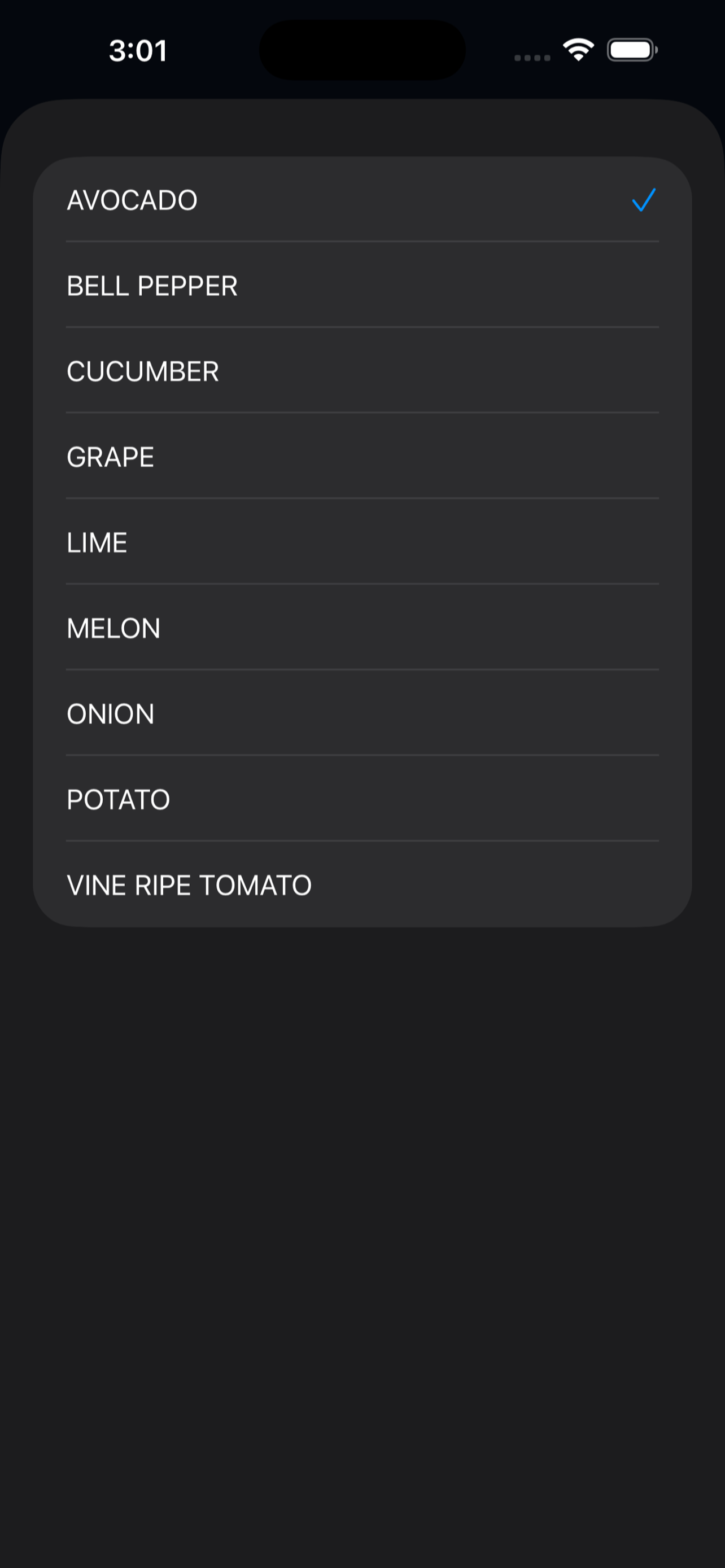Pick POTATO in the list

pyautogui.click(x=362, y=799)
